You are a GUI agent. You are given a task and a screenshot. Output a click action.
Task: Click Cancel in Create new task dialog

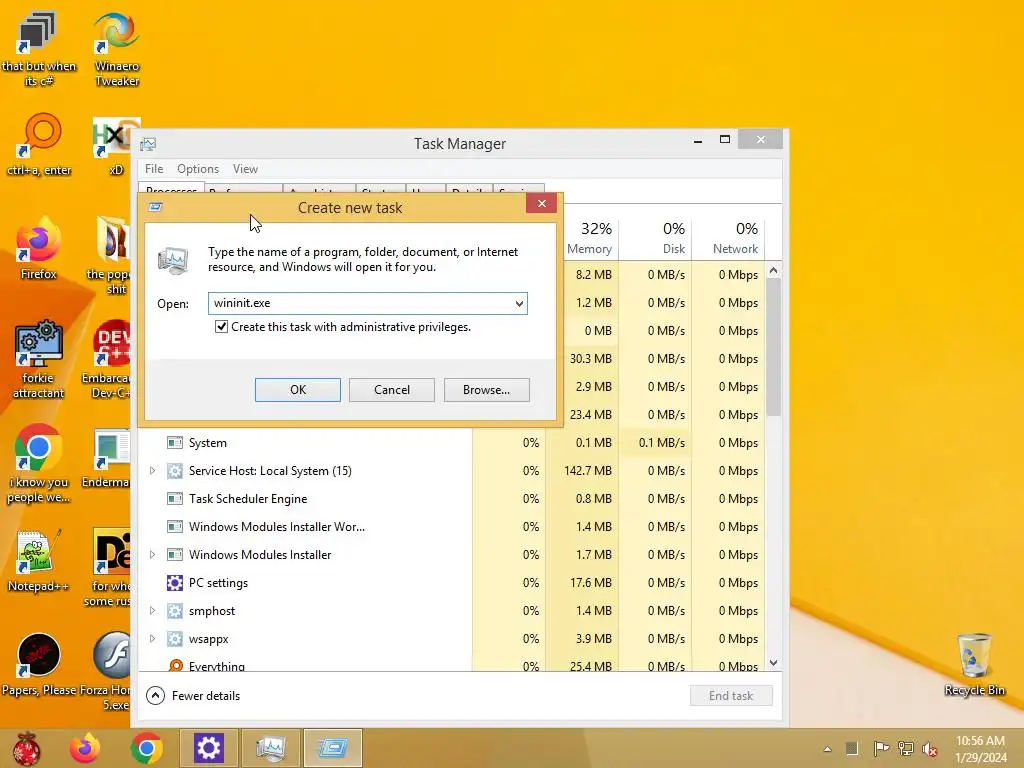[x=392, y=390]
